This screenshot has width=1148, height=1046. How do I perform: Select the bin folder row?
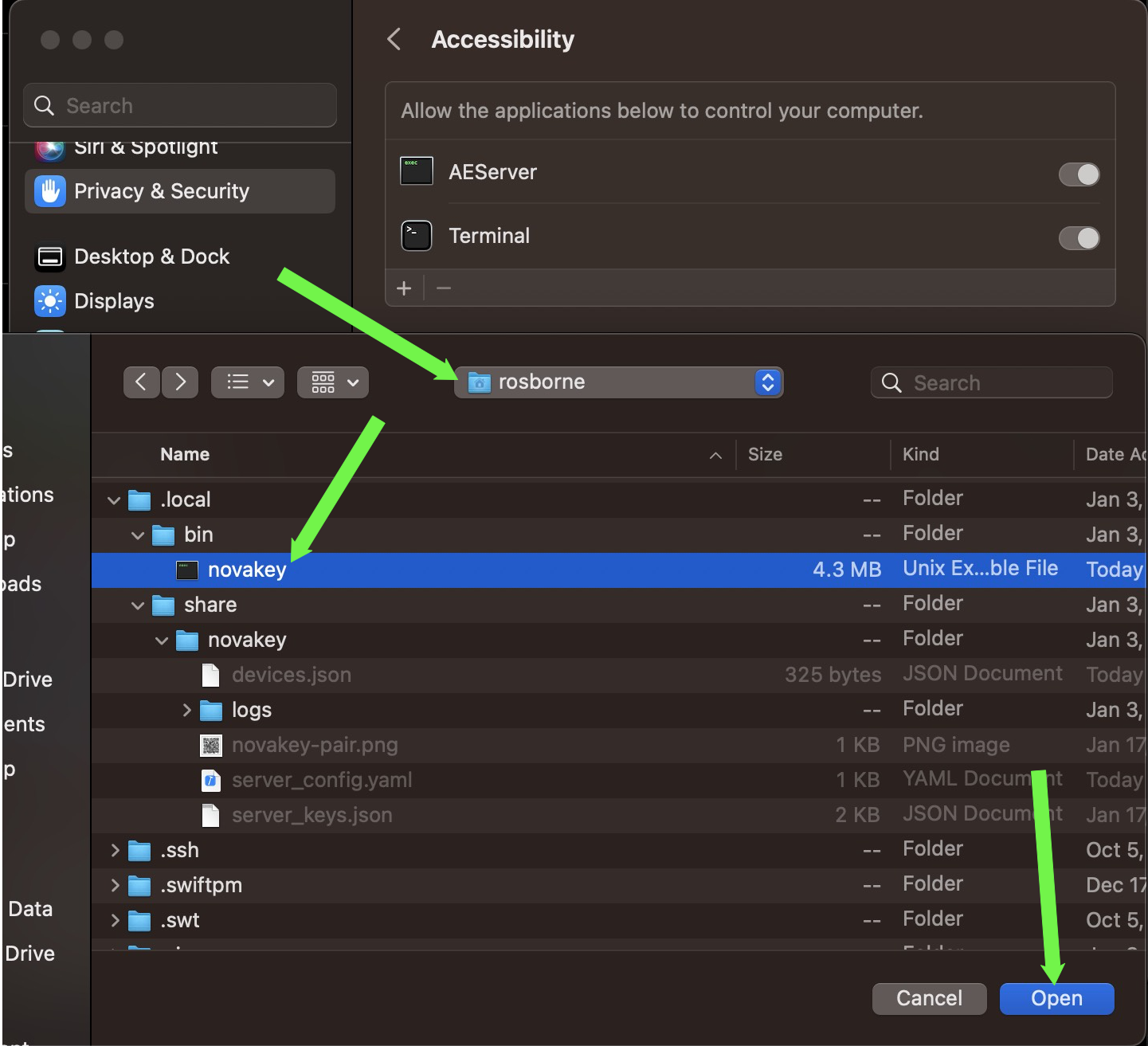click(x=619, y=535)
